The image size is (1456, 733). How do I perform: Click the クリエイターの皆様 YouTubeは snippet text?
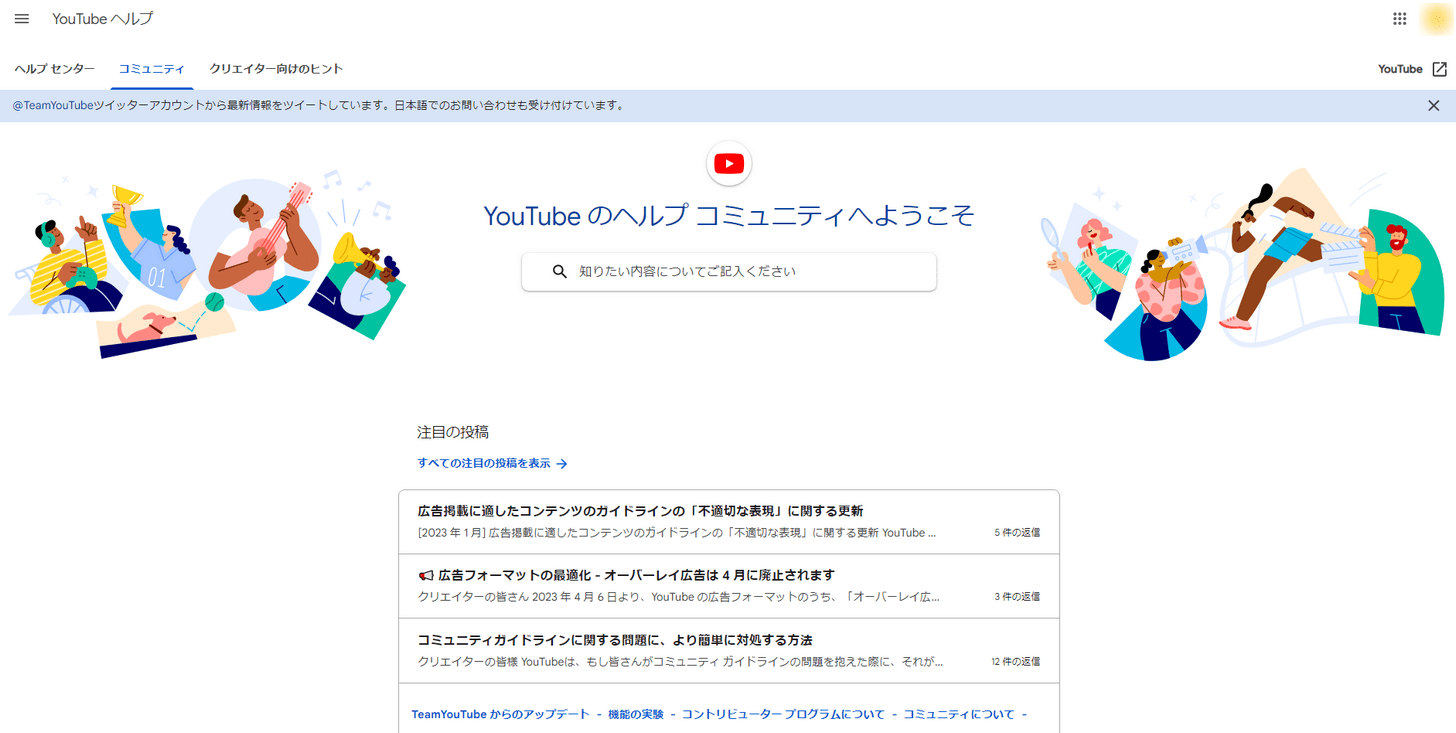[680, 662]
